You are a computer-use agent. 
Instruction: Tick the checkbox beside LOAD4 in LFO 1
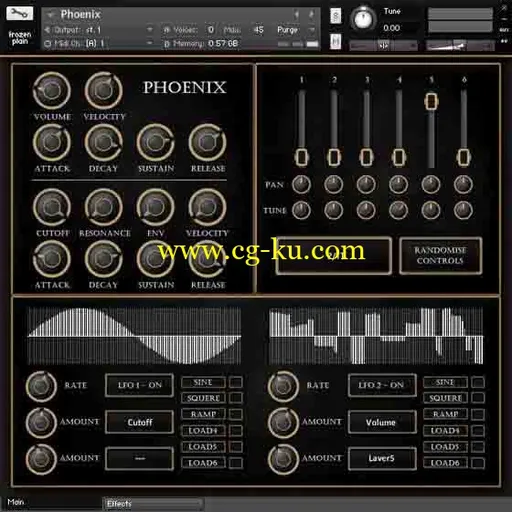tap(236, 430)
